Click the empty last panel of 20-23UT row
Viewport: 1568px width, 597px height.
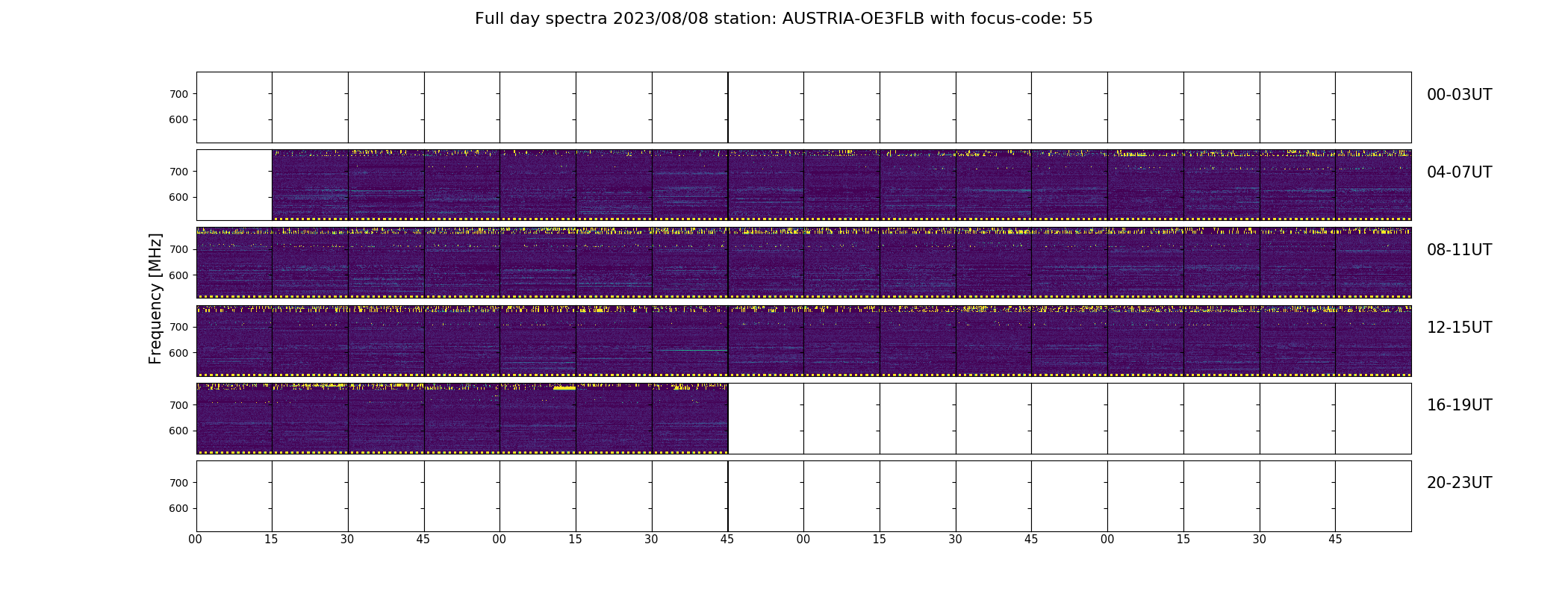1373,496
